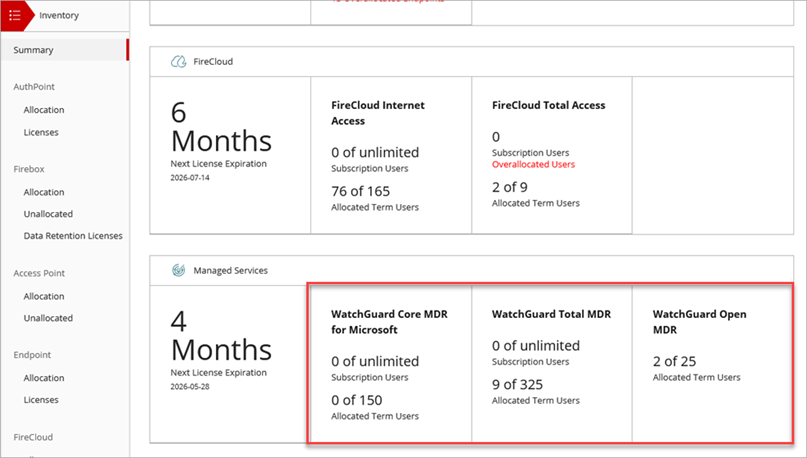The height and width of the screenshot is (458, 807).
Task: Click the 2026-07-14 expiration date
Action: [190, 178]
